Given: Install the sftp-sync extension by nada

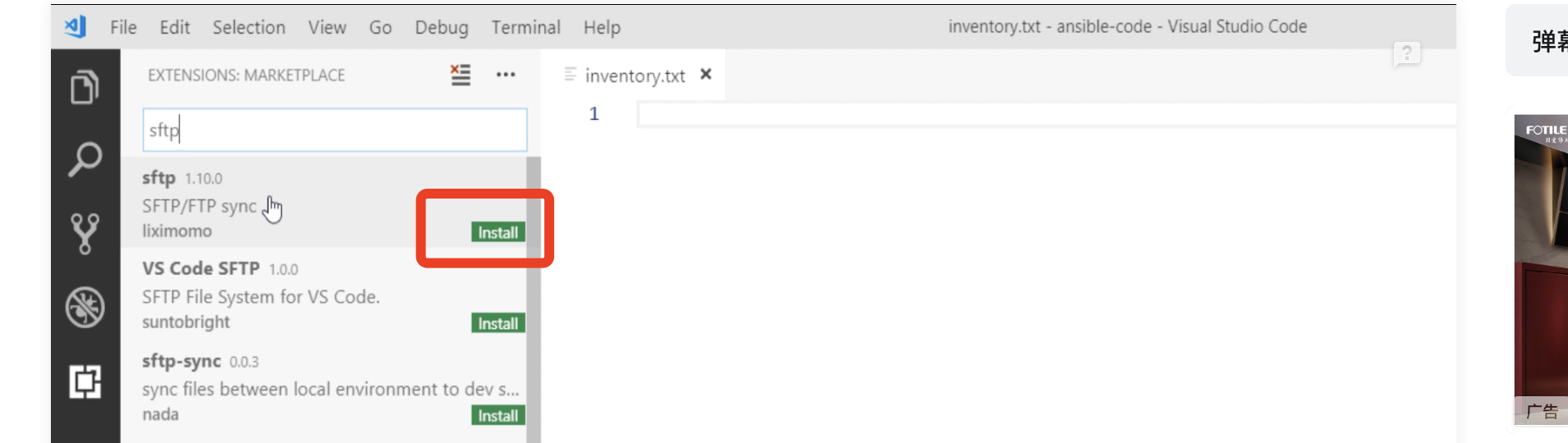Looking at the screenshot, I should pos(497,415).
